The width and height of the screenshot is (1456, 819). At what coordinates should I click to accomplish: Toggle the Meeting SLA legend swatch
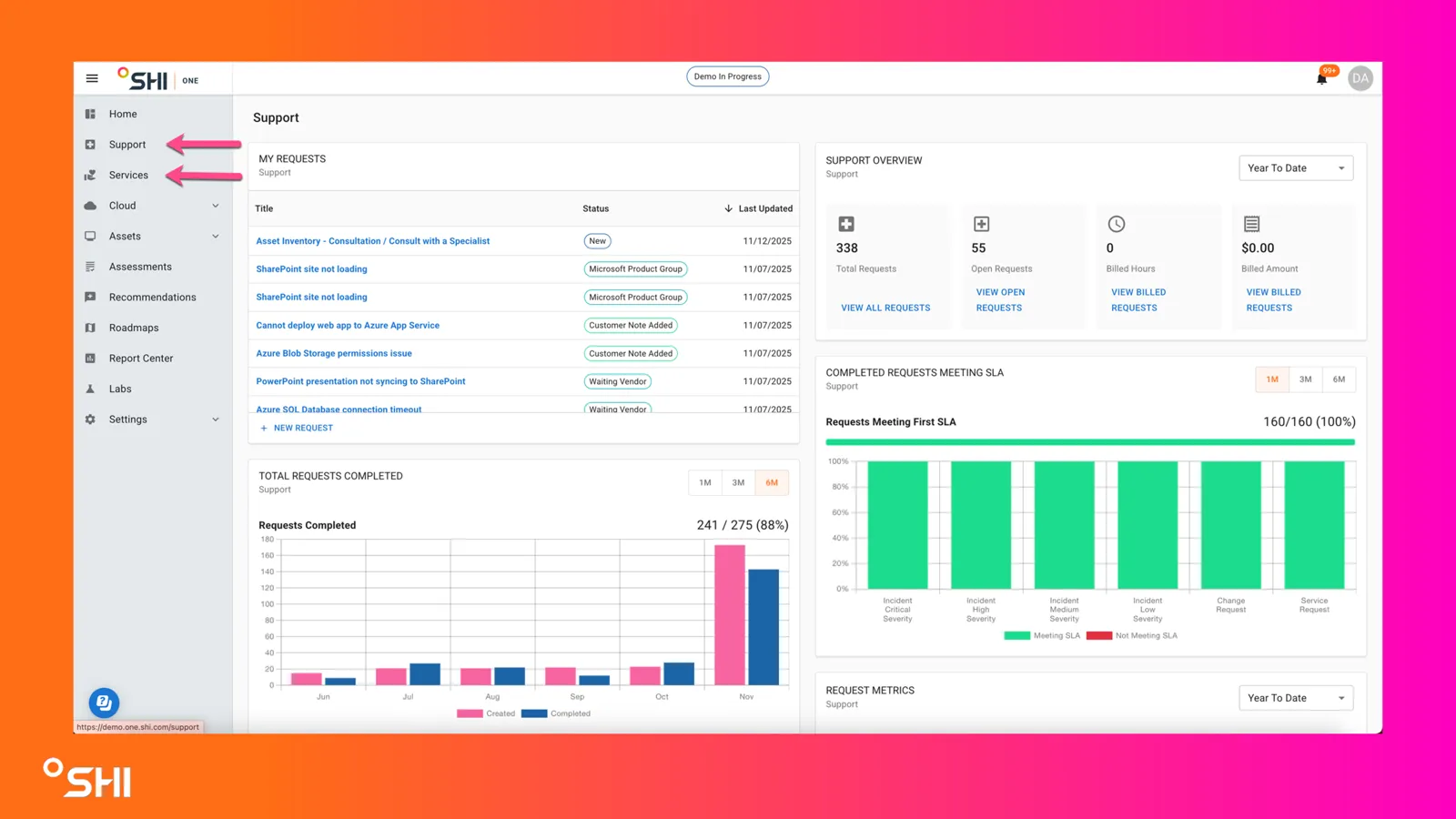pos(1016,636)
